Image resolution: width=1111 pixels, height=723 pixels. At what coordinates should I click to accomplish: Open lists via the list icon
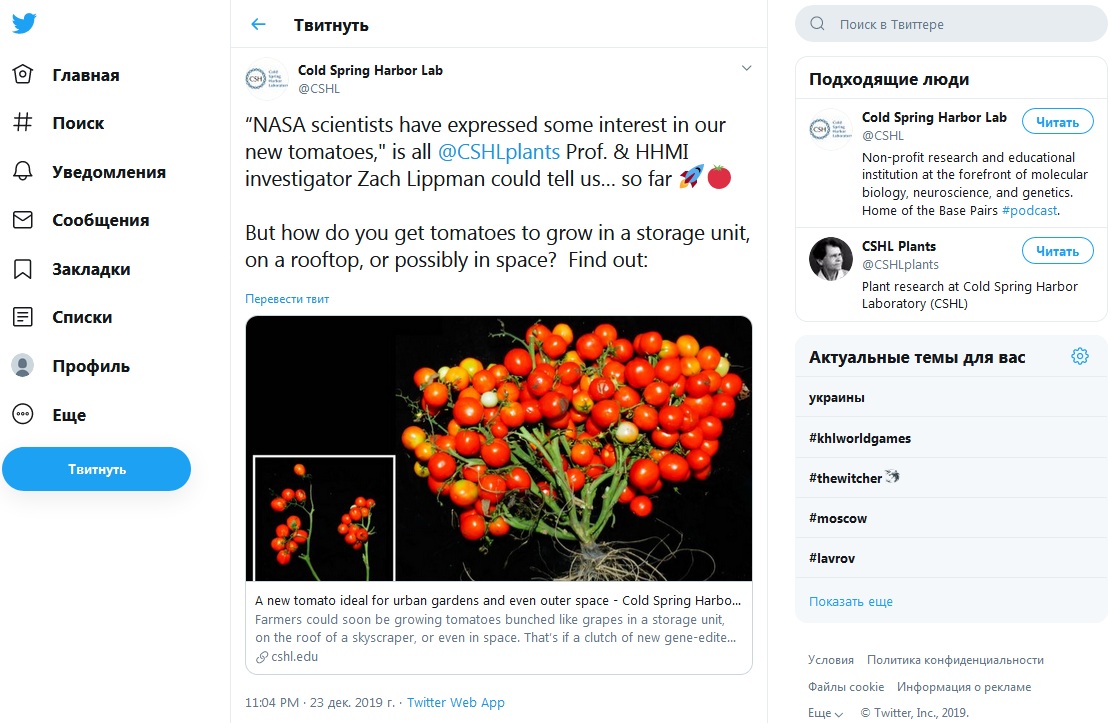(x=23, y=317)
